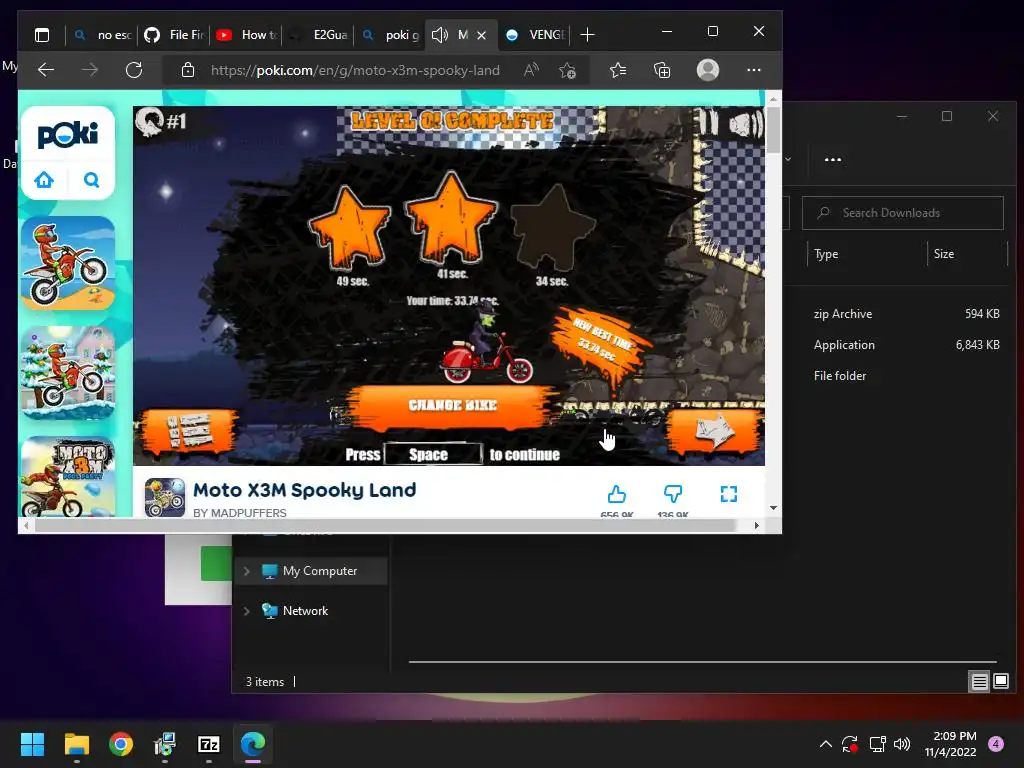The width and height of the screenshot is (1024, 768).
Task: Continue to next level with arrow button
Action: coord(714,430)
